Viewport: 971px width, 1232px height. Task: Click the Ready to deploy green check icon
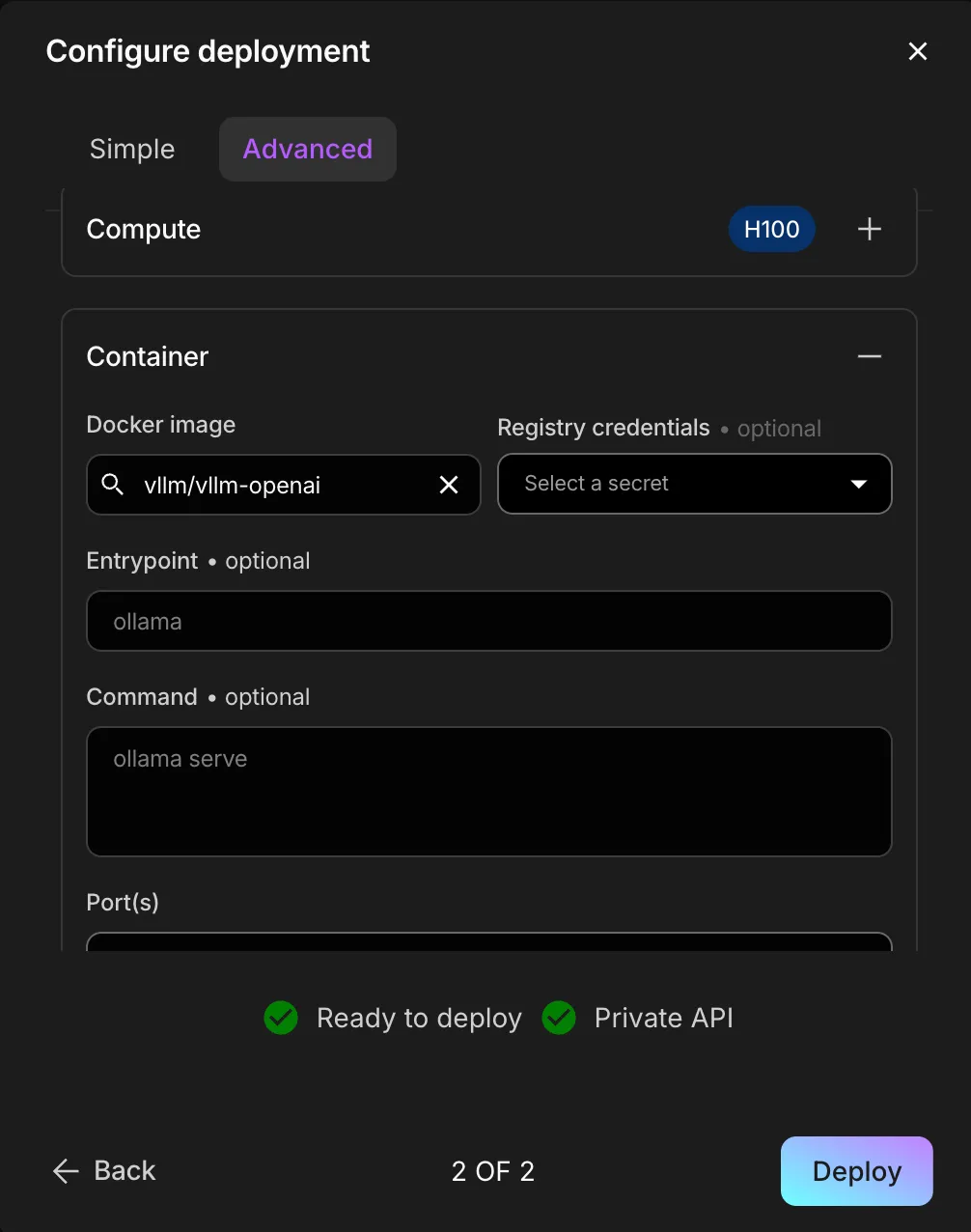tap(281, 1018)
